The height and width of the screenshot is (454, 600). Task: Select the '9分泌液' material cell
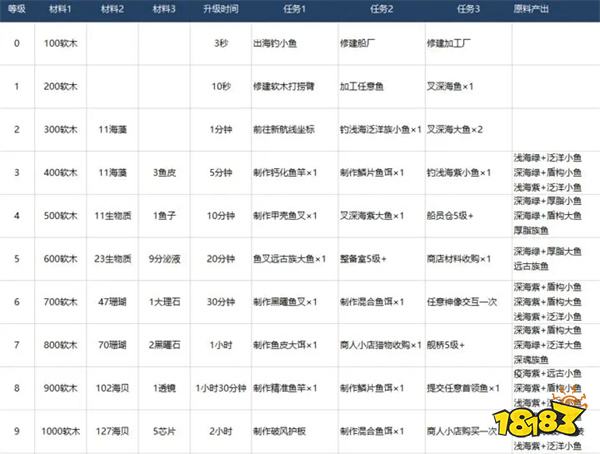tap(164, 259)
